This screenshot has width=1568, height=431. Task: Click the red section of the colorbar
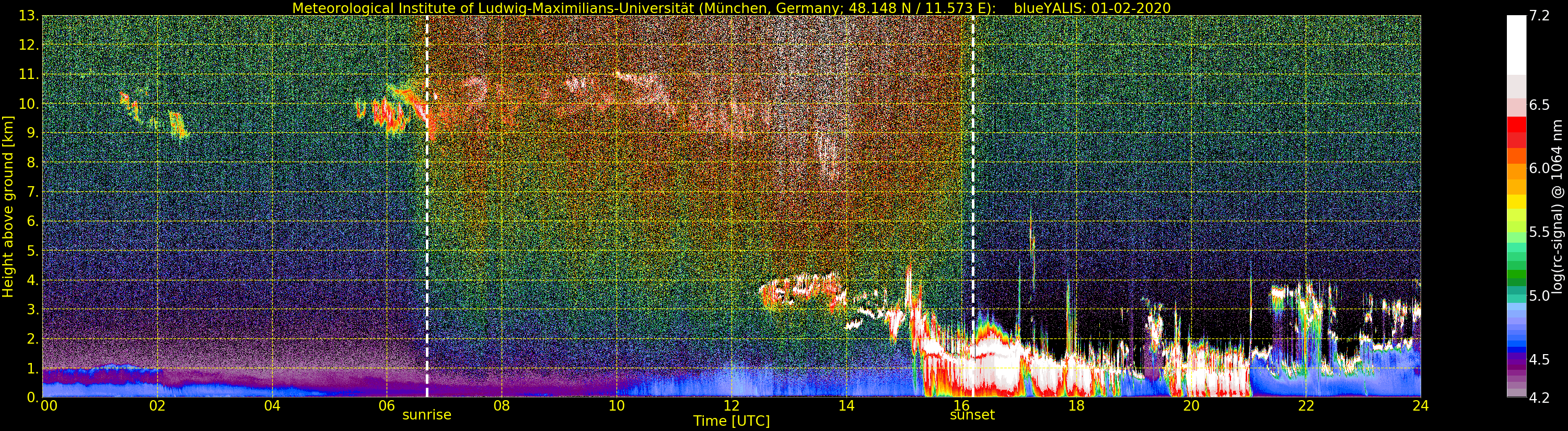(x=1516, y=131)
